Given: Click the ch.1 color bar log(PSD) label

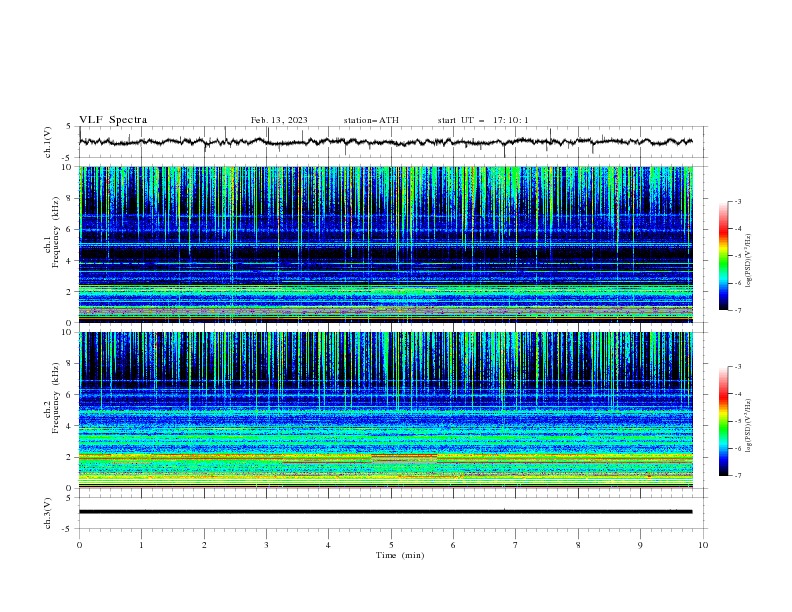Looking at the screenshot, I should [749, 261].
